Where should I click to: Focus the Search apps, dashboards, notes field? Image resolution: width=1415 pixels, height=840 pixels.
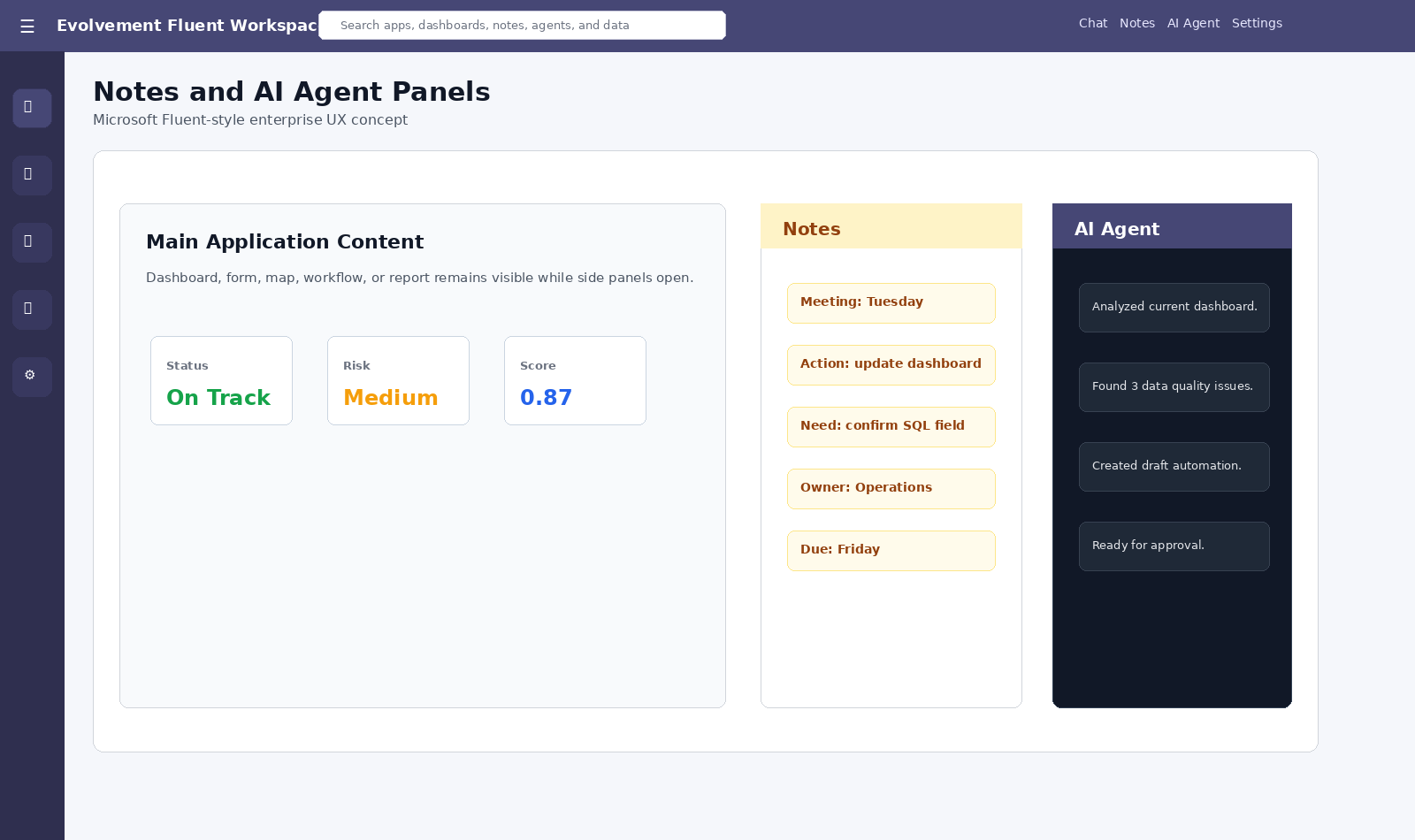[x=522, y=26]
